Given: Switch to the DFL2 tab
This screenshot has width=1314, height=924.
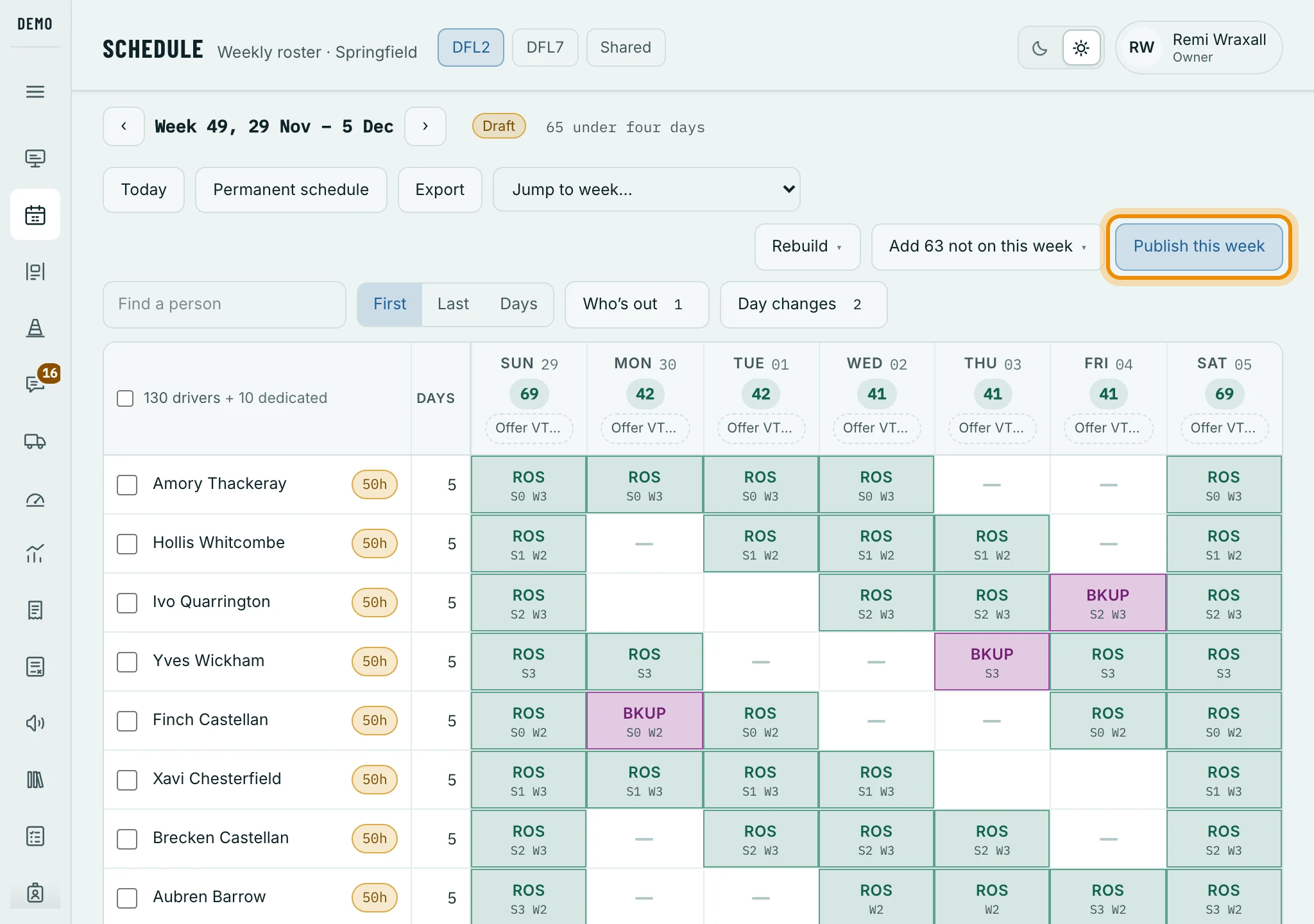Looking at the screenshot, I should 471,47.
